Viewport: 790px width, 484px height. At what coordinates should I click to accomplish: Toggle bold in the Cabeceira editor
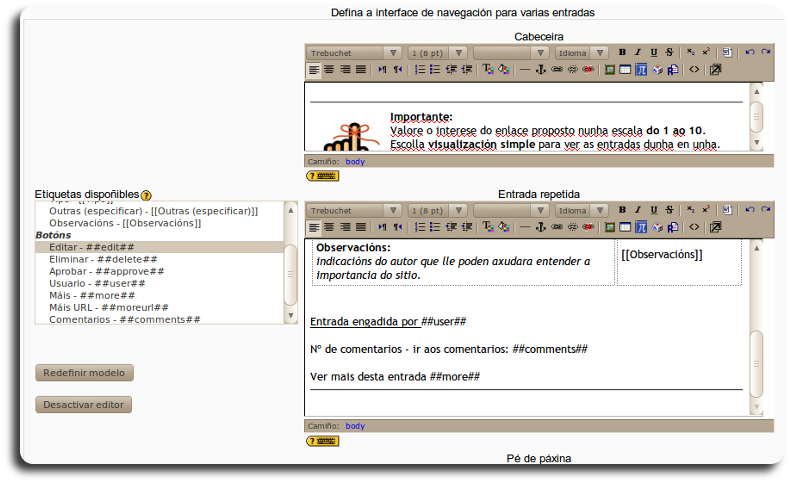[622, 52]
